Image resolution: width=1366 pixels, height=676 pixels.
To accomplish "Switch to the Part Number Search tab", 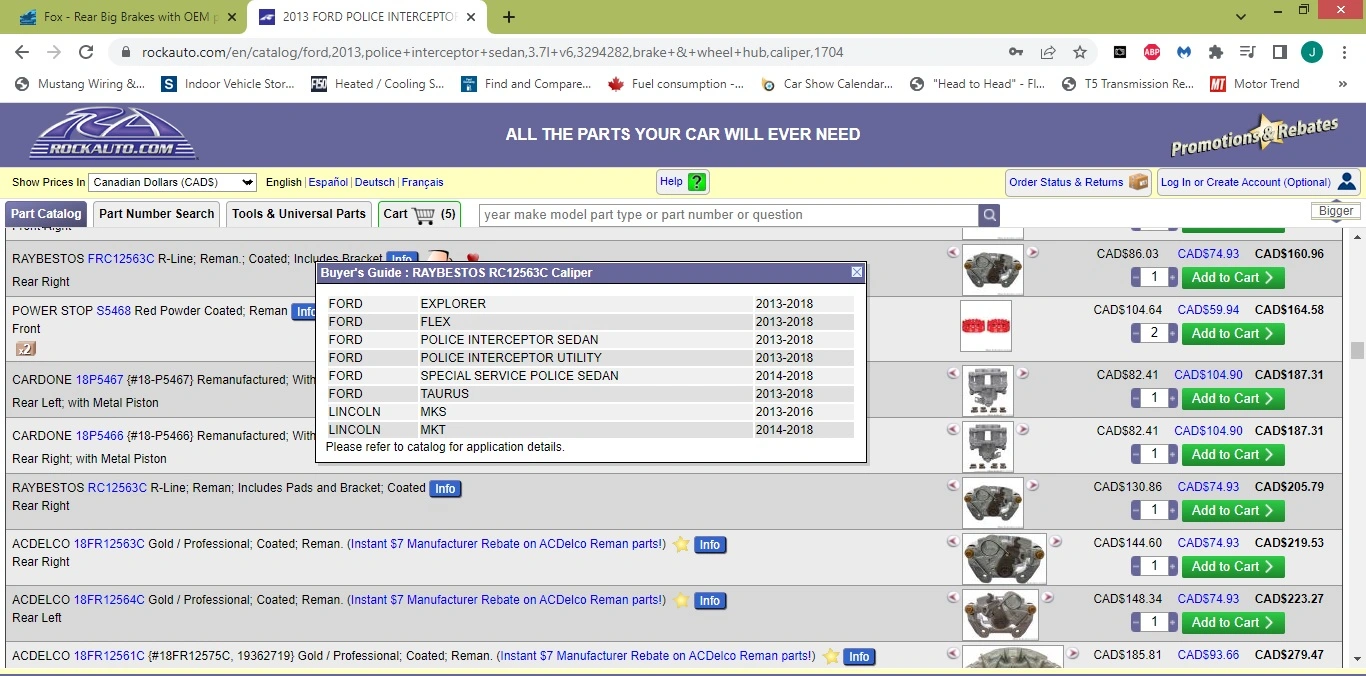I will [156, 214].
